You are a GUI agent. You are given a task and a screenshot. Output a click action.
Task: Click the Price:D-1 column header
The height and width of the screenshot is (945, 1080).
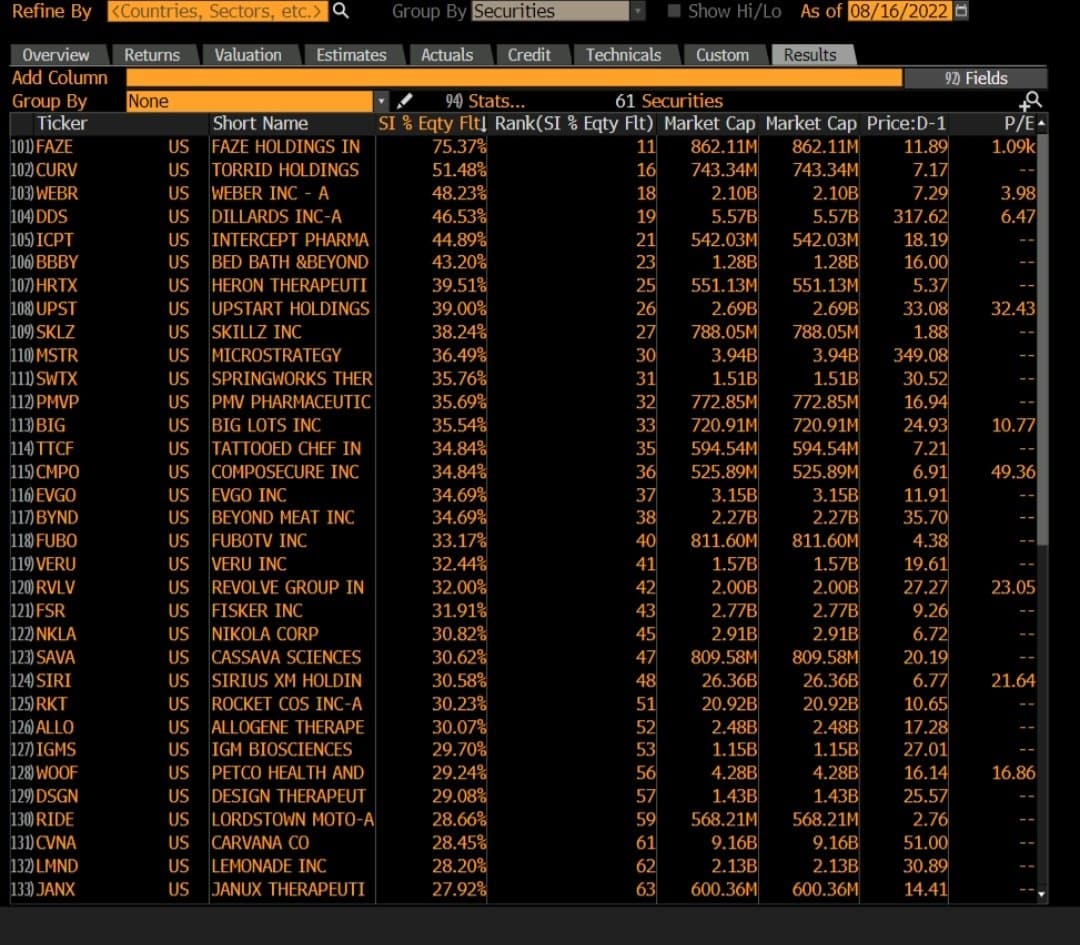[x=906, y=124]
